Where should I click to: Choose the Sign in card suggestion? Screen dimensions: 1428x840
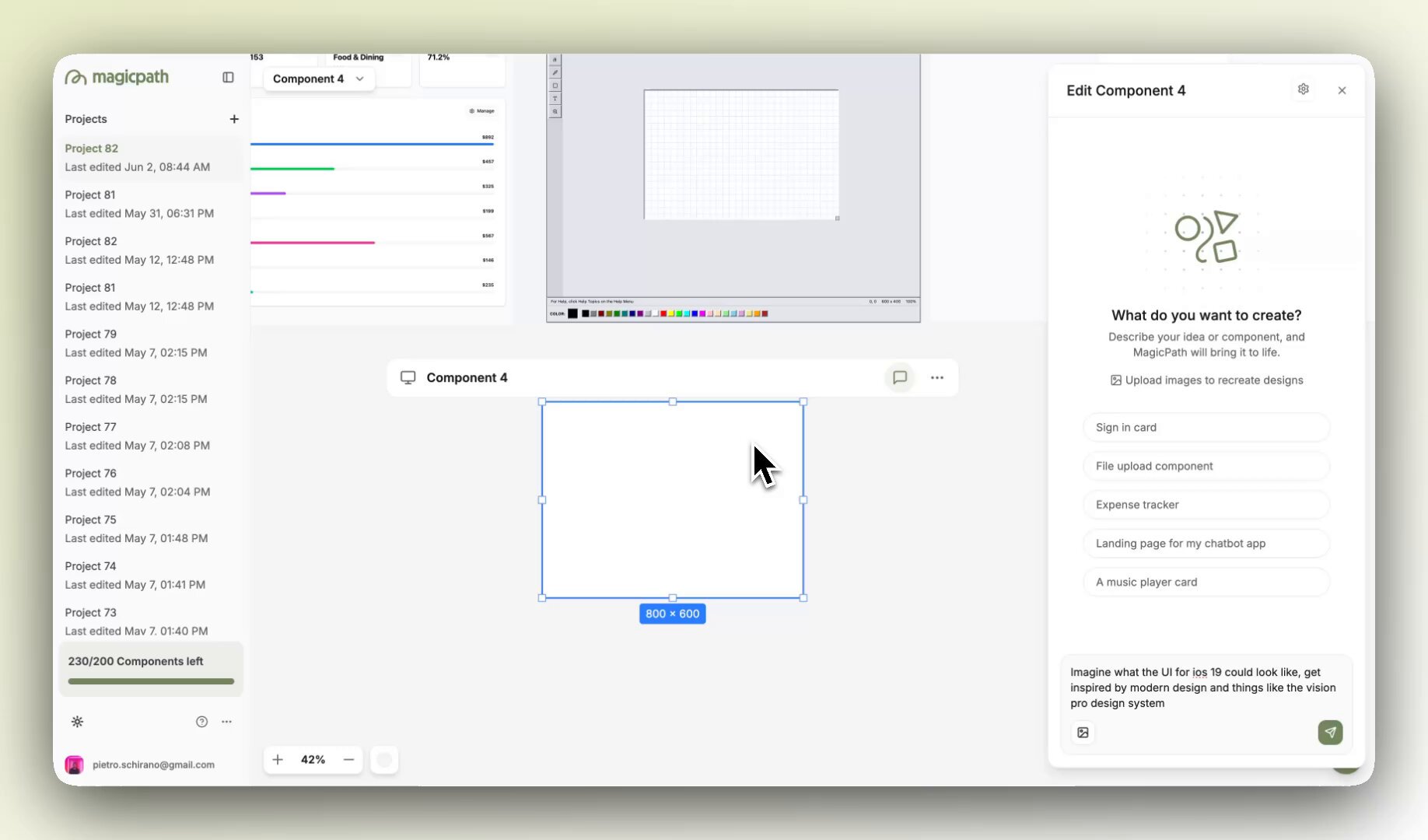point(1206,427)
